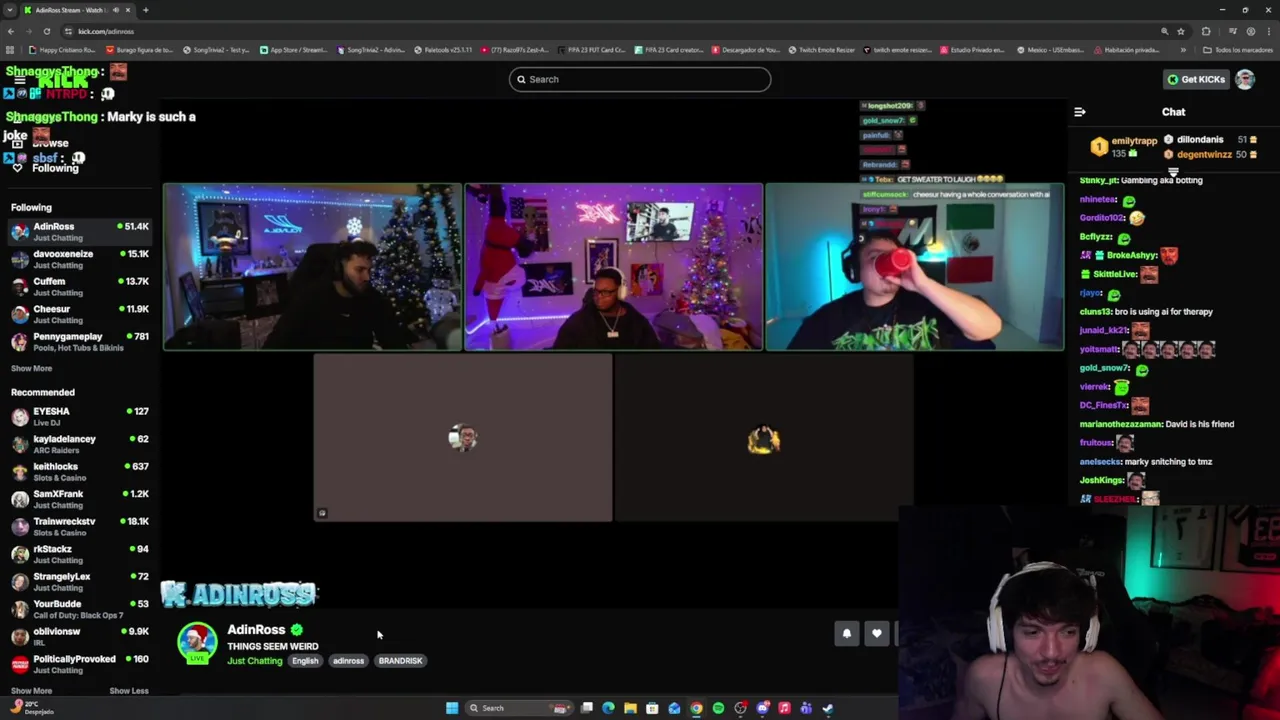Open the browser extensions puzzle icon
Screen dimensions: 1280x720
pos(1206,31)
